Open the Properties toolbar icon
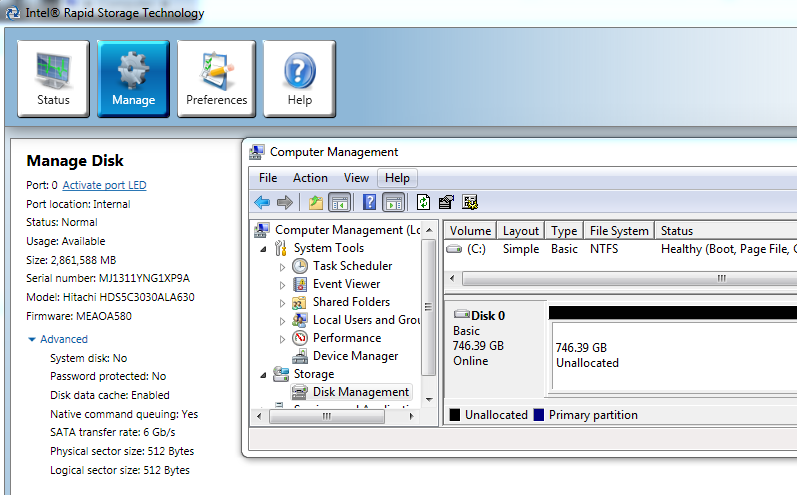Screen dimensions: 797x495 447,203
